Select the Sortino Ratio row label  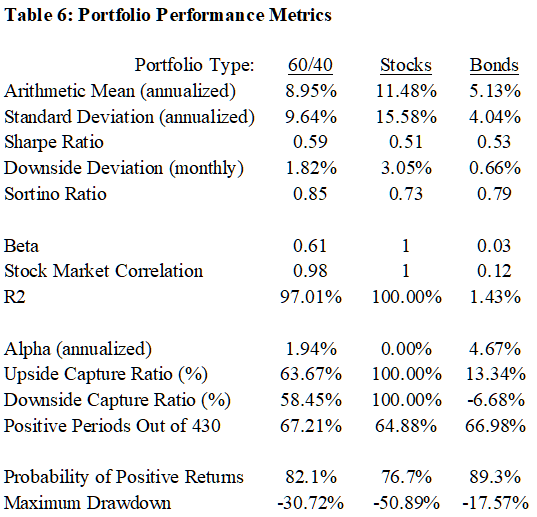55,194
